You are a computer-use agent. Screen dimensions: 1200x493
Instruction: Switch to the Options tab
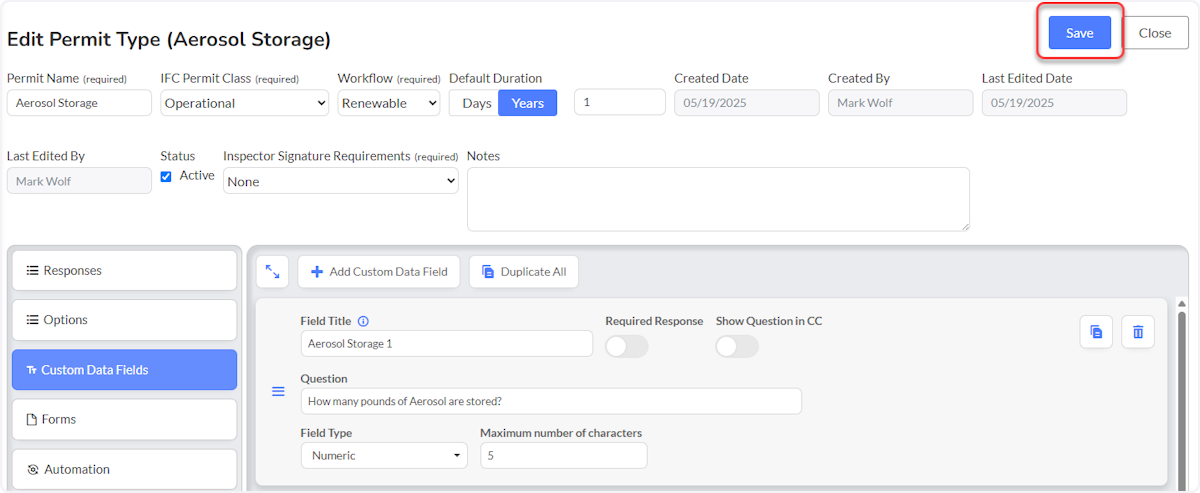pos(124,320)
